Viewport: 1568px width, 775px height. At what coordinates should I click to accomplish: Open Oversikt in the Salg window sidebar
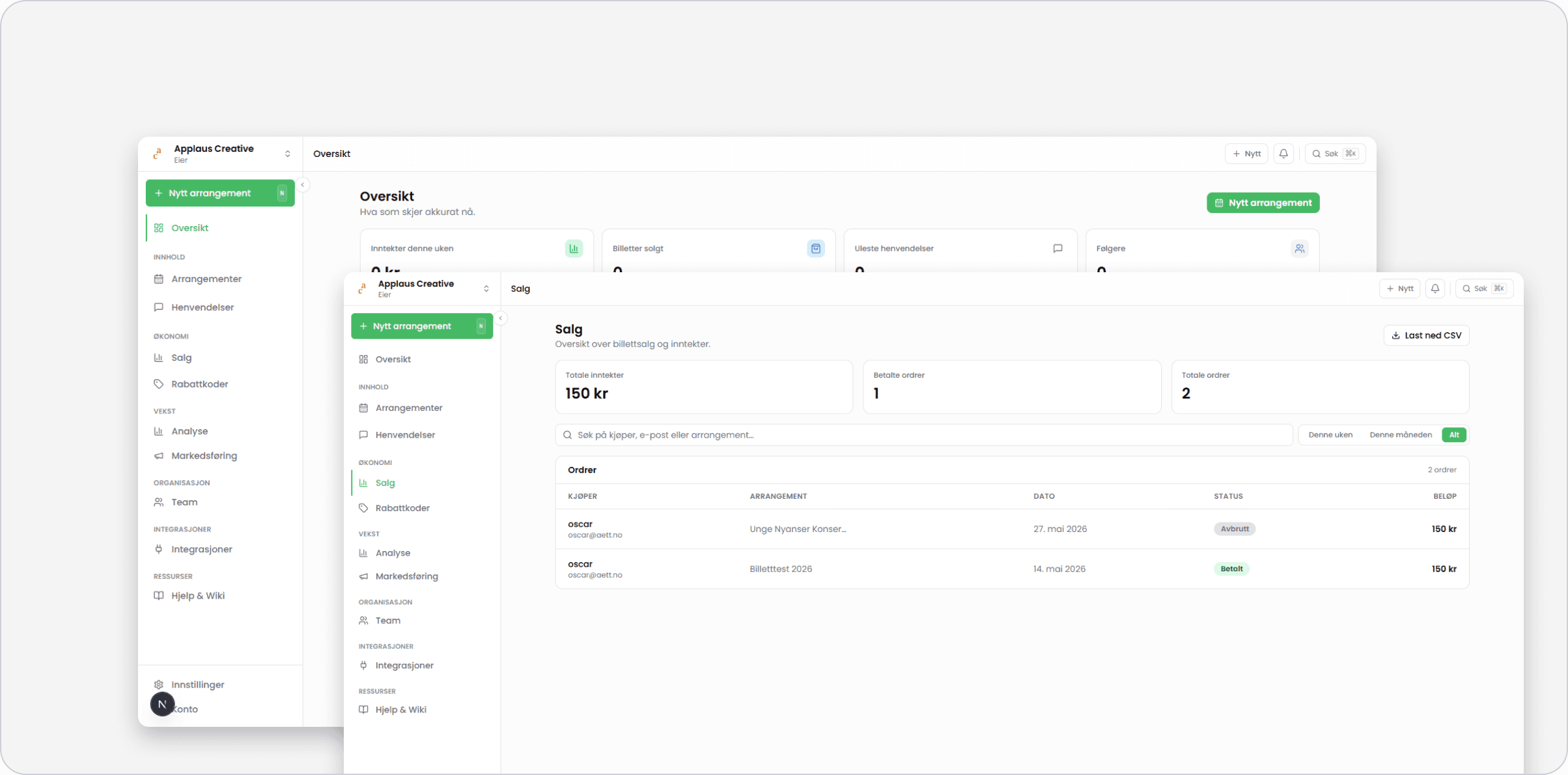[422, 359]
